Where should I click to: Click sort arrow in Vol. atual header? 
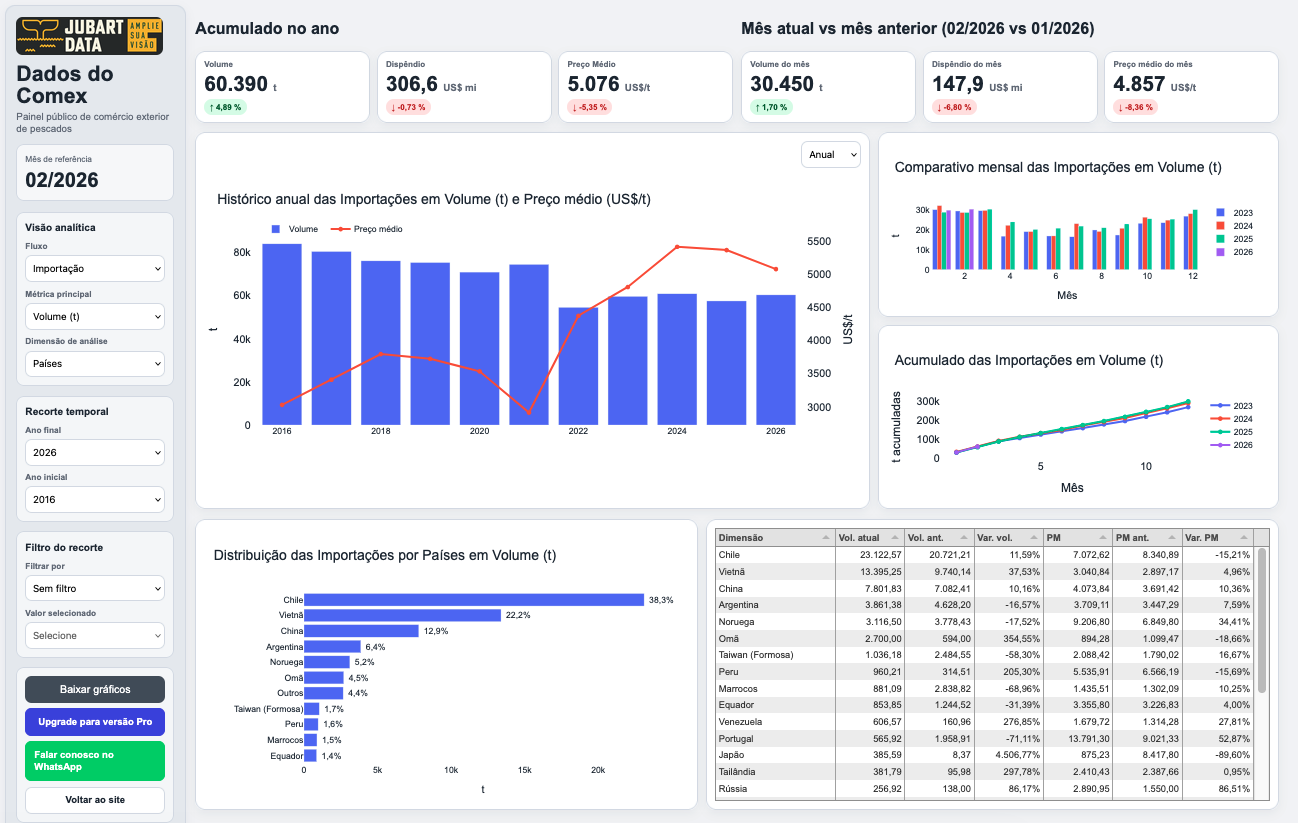[x=895, y=538]
